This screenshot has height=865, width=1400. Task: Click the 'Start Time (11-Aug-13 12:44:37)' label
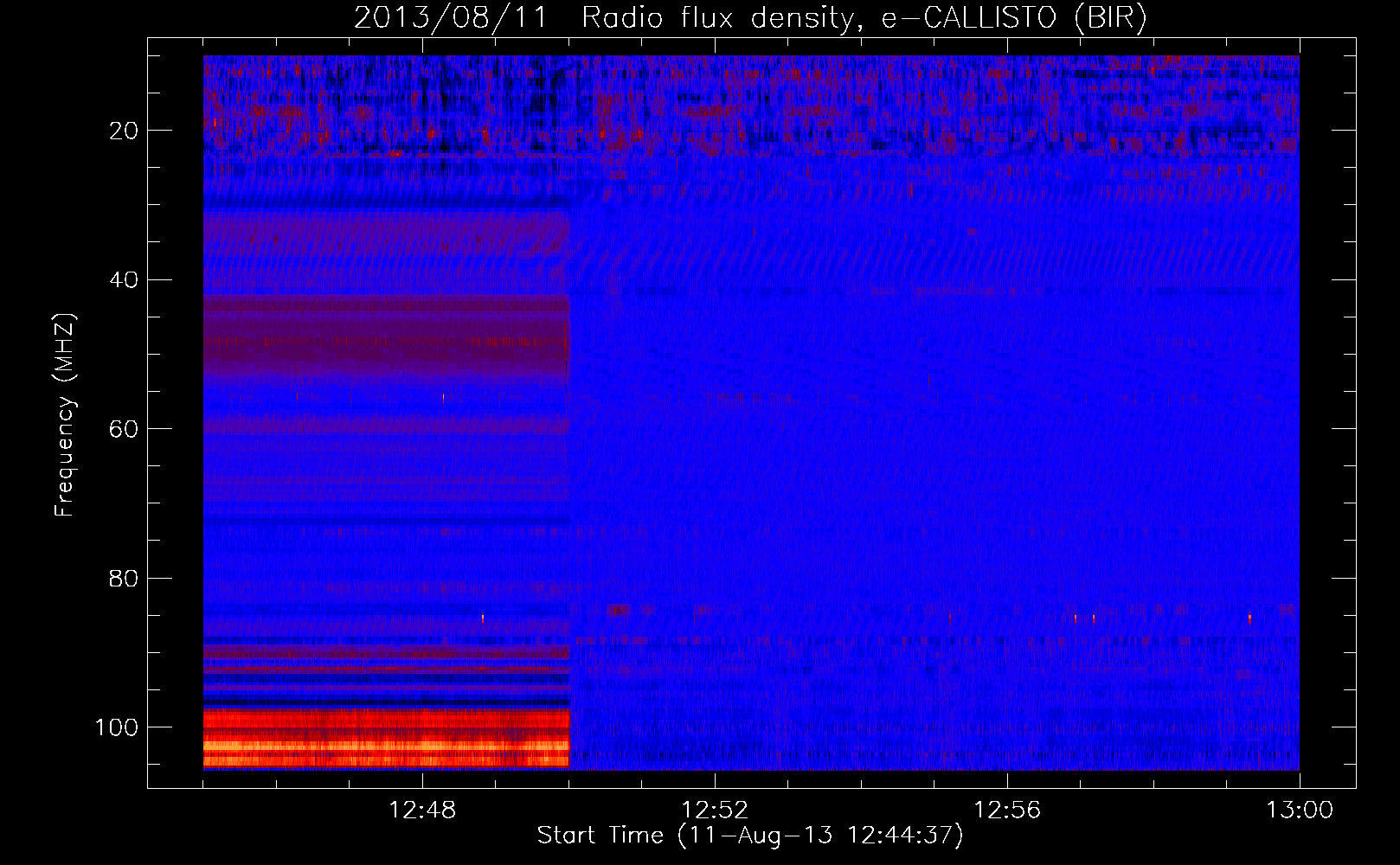(750, 836)
